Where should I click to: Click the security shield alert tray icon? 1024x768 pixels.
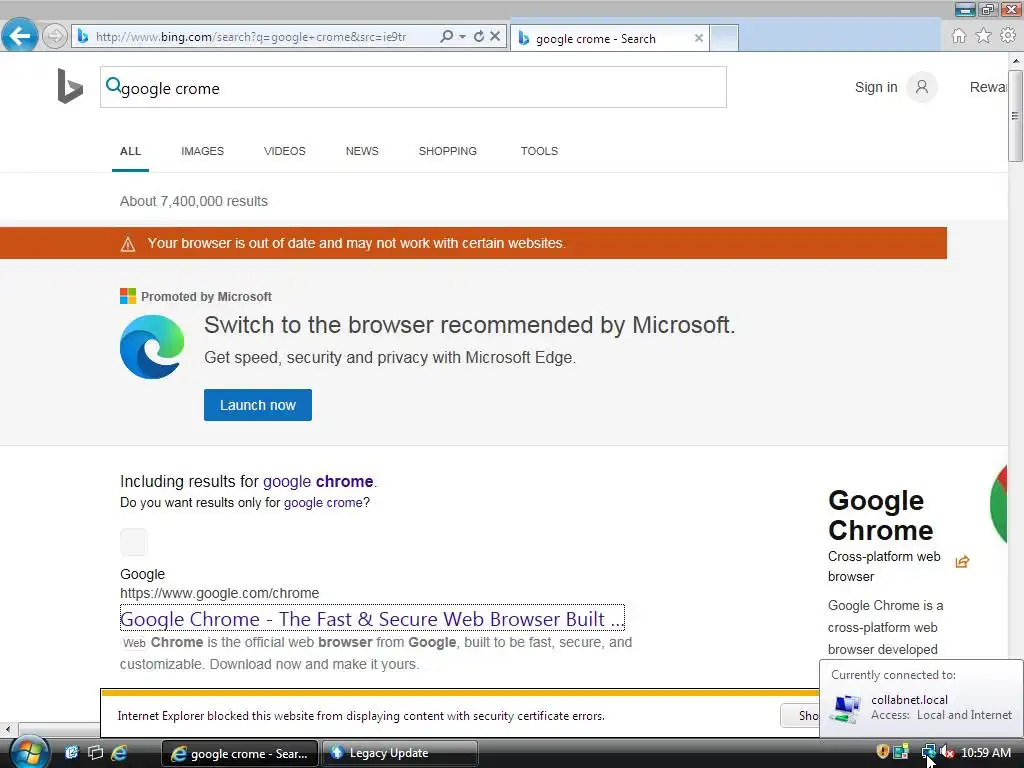882,752
